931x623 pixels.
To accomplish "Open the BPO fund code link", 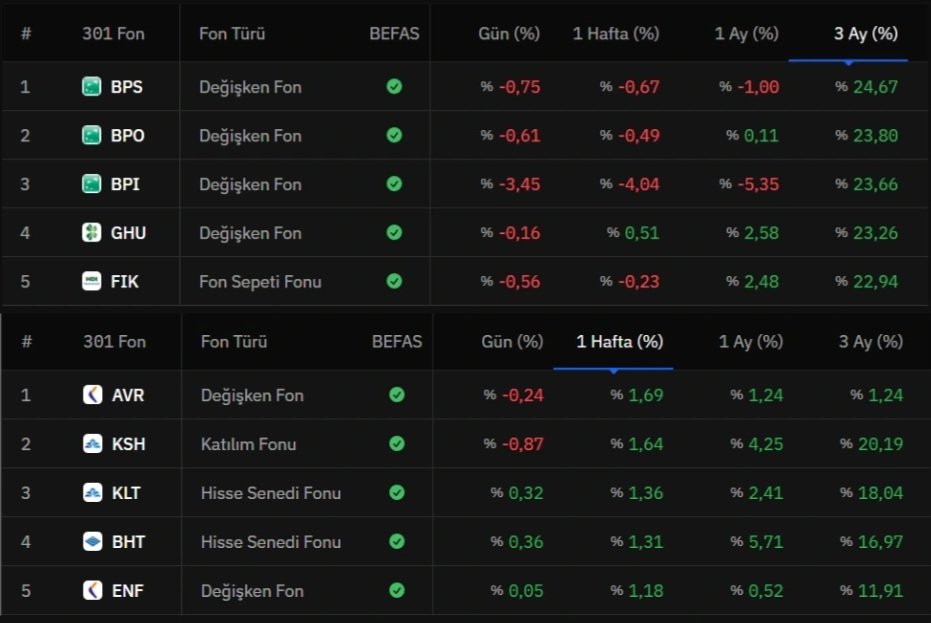I will click(128, 135).
